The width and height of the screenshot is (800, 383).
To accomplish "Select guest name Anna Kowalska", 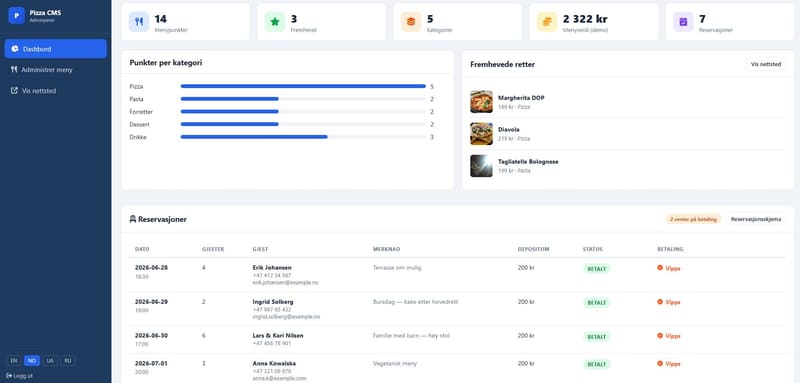I will point(274,364).
